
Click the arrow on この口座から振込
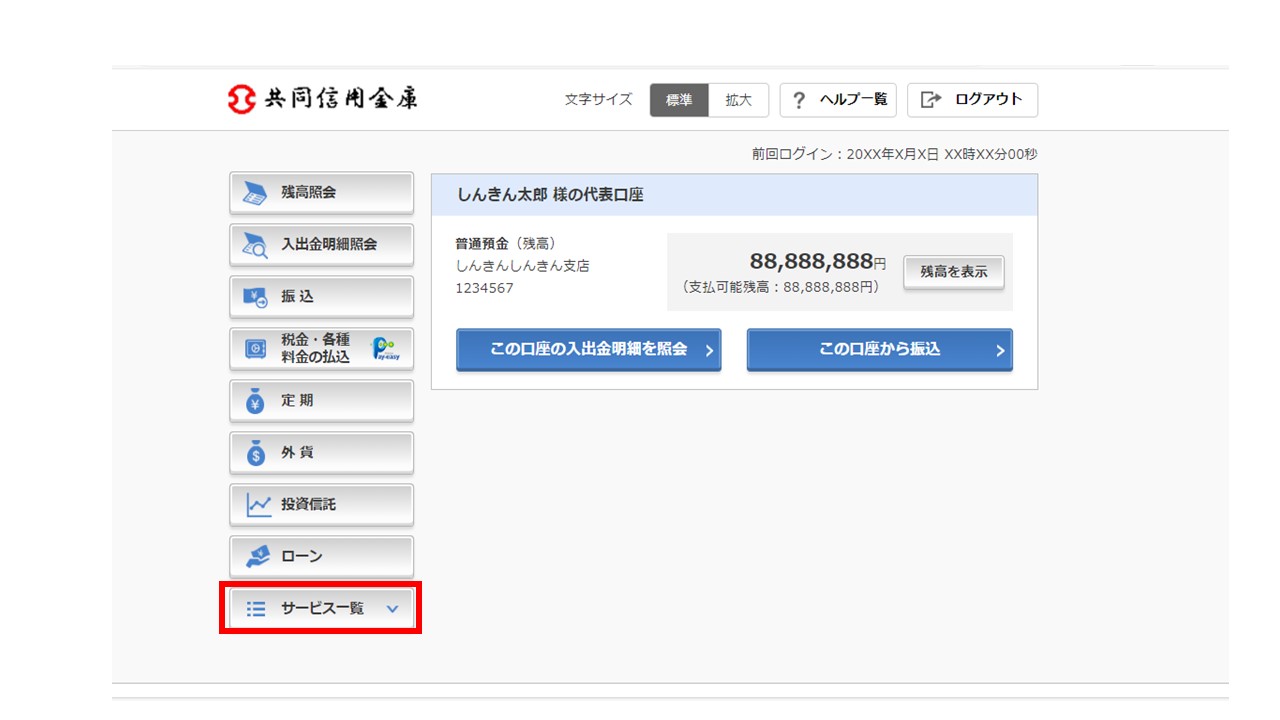pyautogui.click(x=999, y=351)
